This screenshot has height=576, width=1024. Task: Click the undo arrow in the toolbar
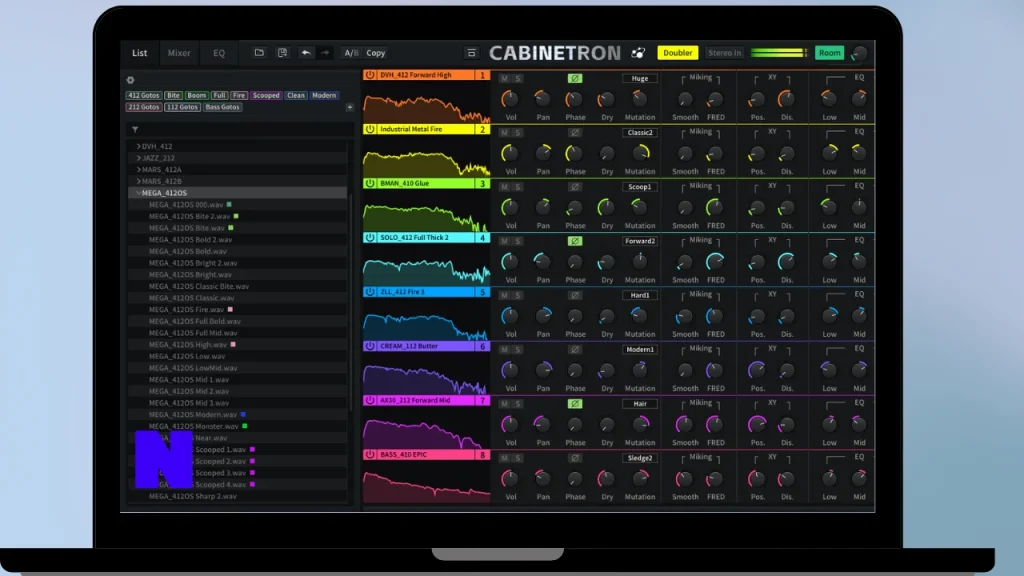306,53
